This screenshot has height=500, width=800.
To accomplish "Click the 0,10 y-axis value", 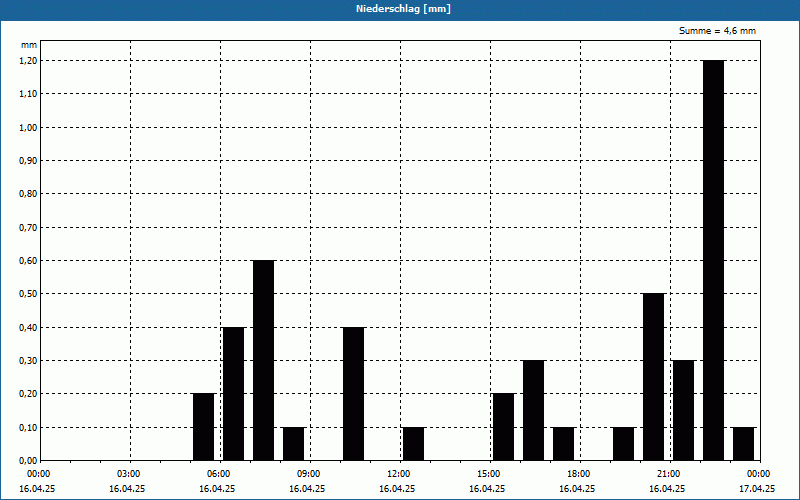I will pyautogui.click(x=28, y=428).
